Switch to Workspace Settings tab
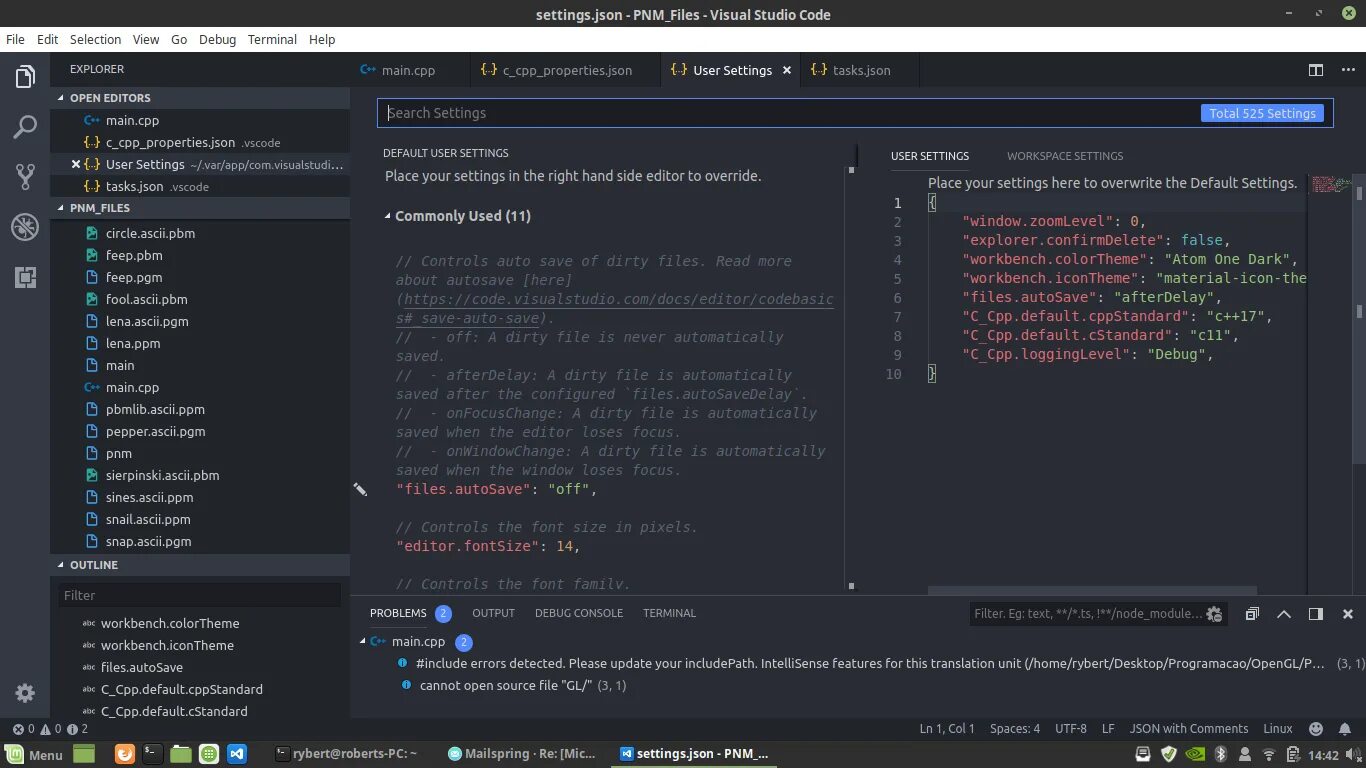The width and height of the screenshot is (1366, 768). 1065,156
